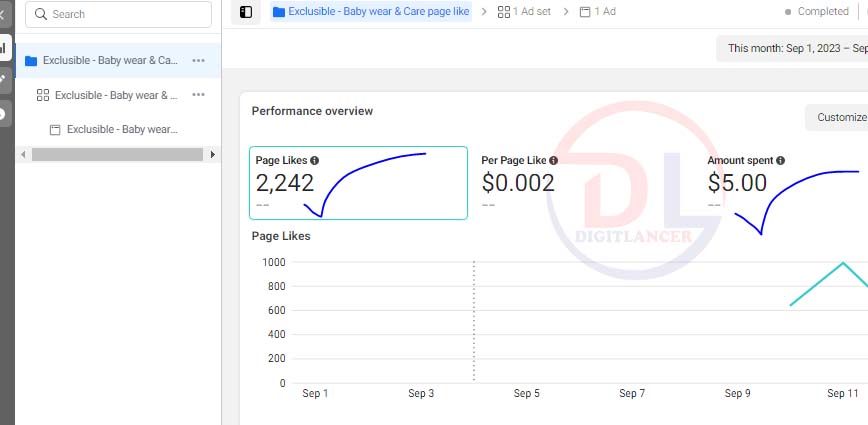Click the chart icon in the left rail
Image resolution: width=868 pixels, height=425 pixels.
[3, 48]
